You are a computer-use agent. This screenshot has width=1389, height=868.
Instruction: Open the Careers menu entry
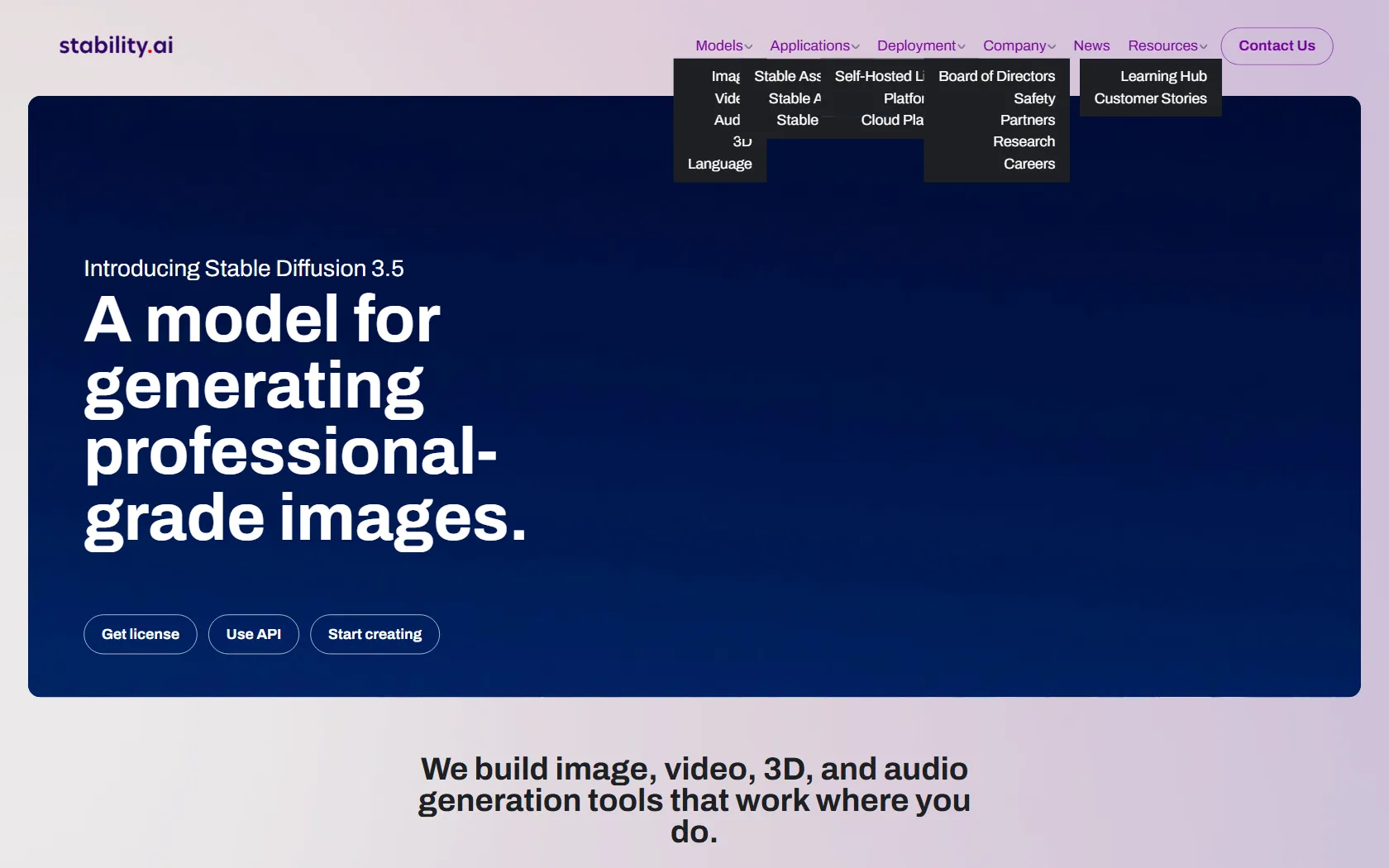pos(1029,164)
